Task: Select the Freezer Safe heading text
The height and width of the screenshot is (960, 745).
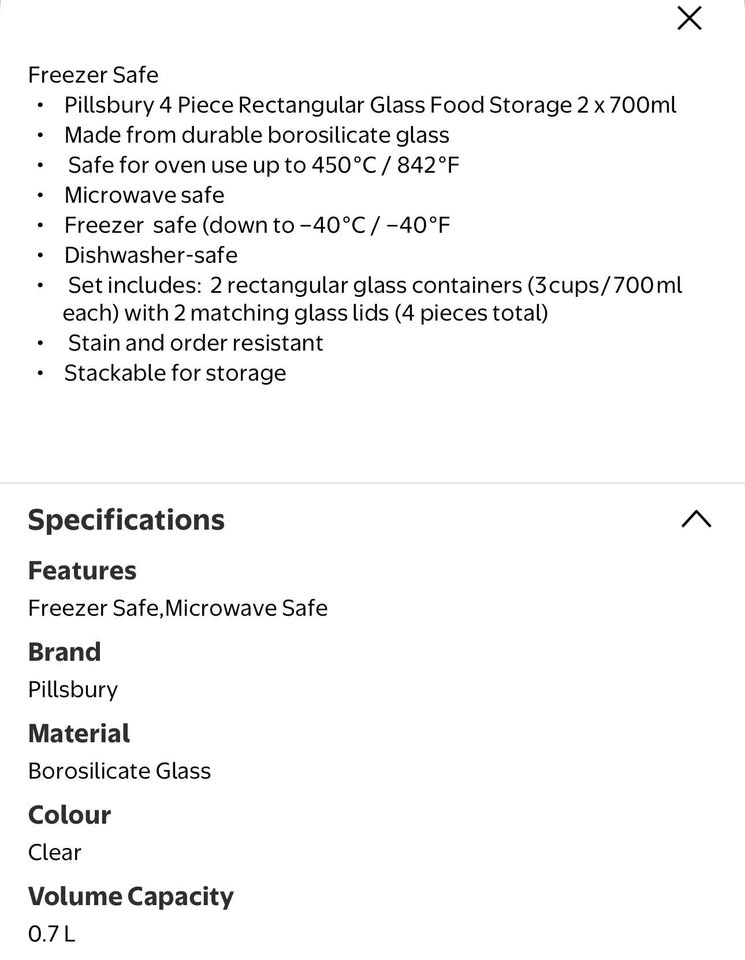Action: point(93,75)
